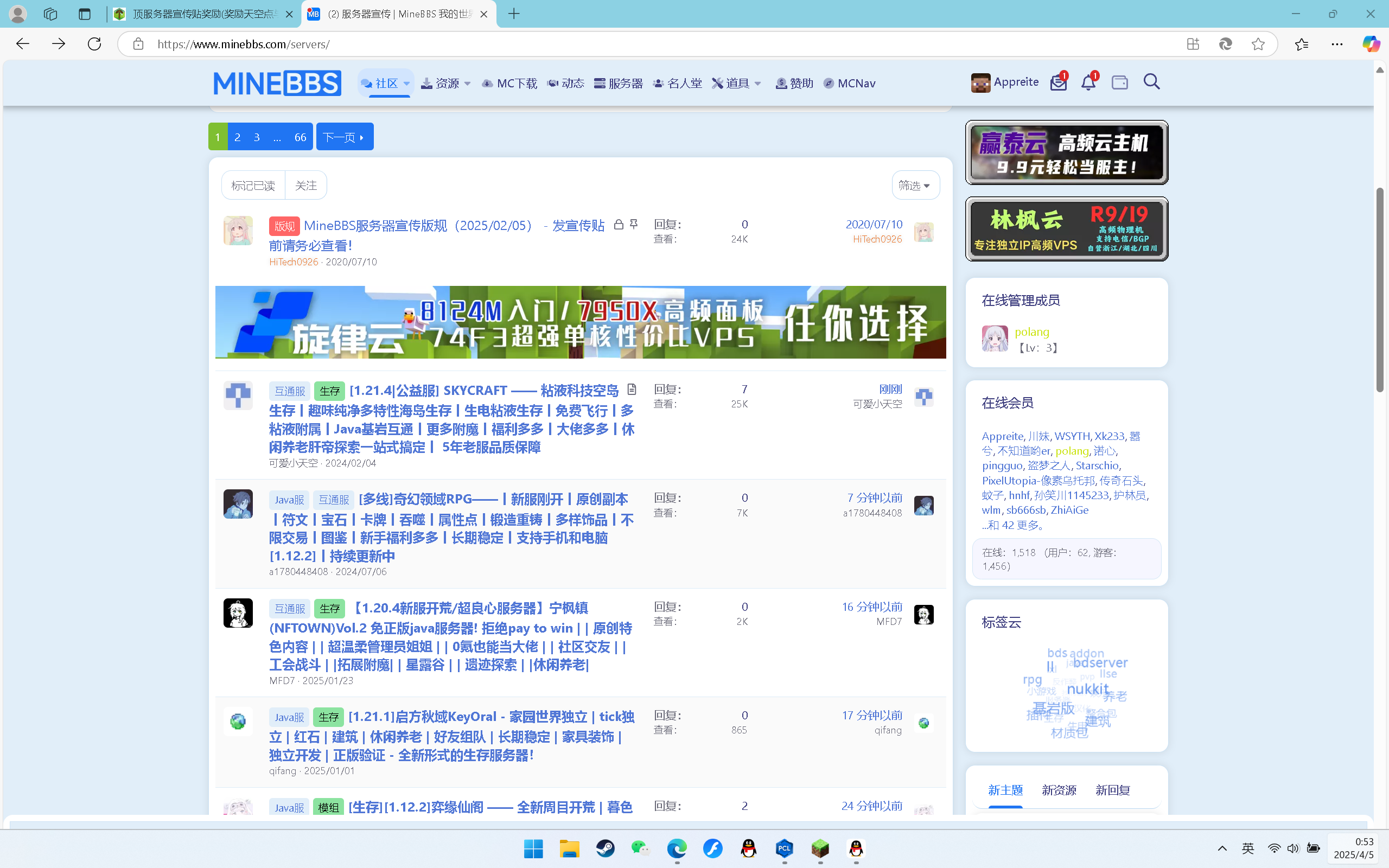Open the SKYCRAFT 粘液科技空岛 thread

[x=452, y=418]
